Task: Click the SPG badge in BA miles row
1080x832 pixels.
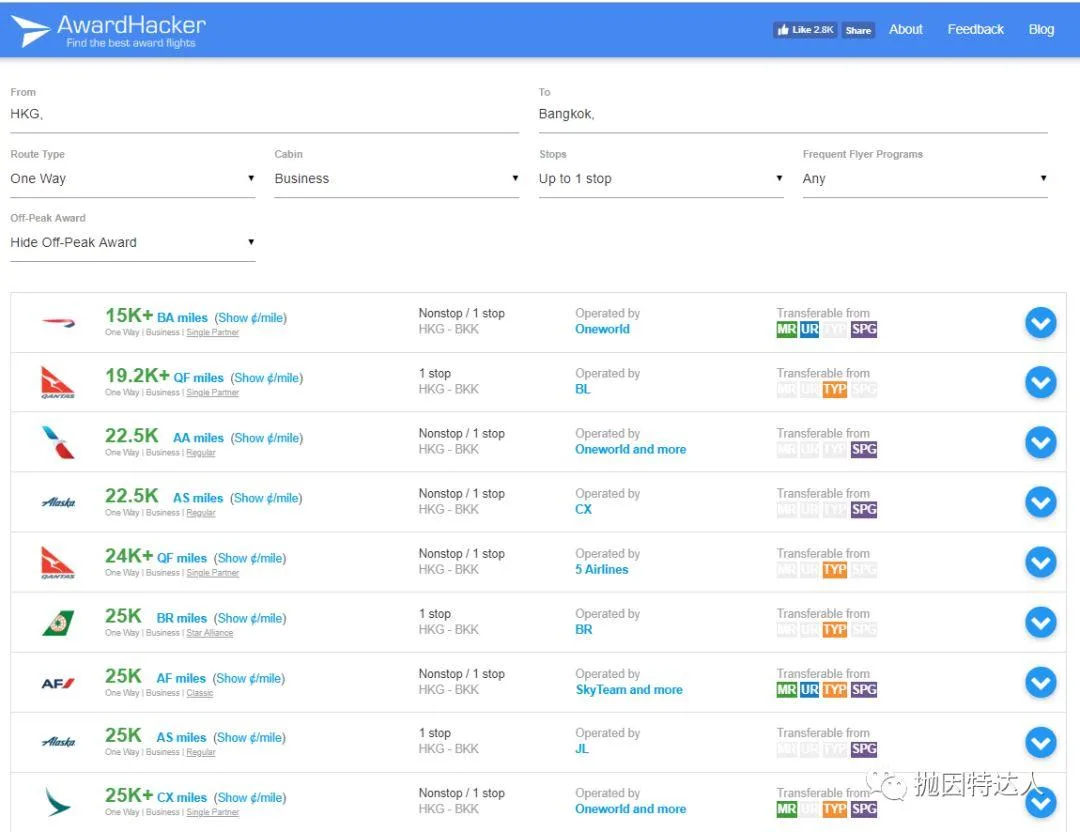Action: [x=864, y=329]
